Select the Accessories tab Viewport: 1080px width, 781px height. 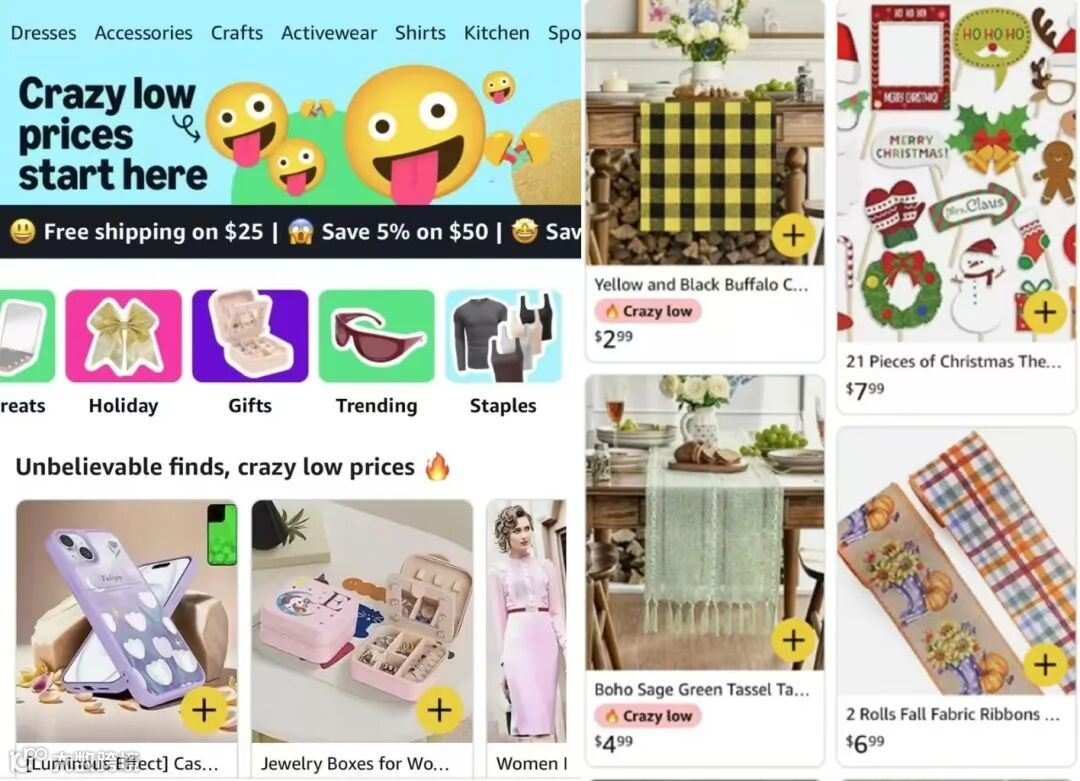pyautogui.click(x=143, y=33)
